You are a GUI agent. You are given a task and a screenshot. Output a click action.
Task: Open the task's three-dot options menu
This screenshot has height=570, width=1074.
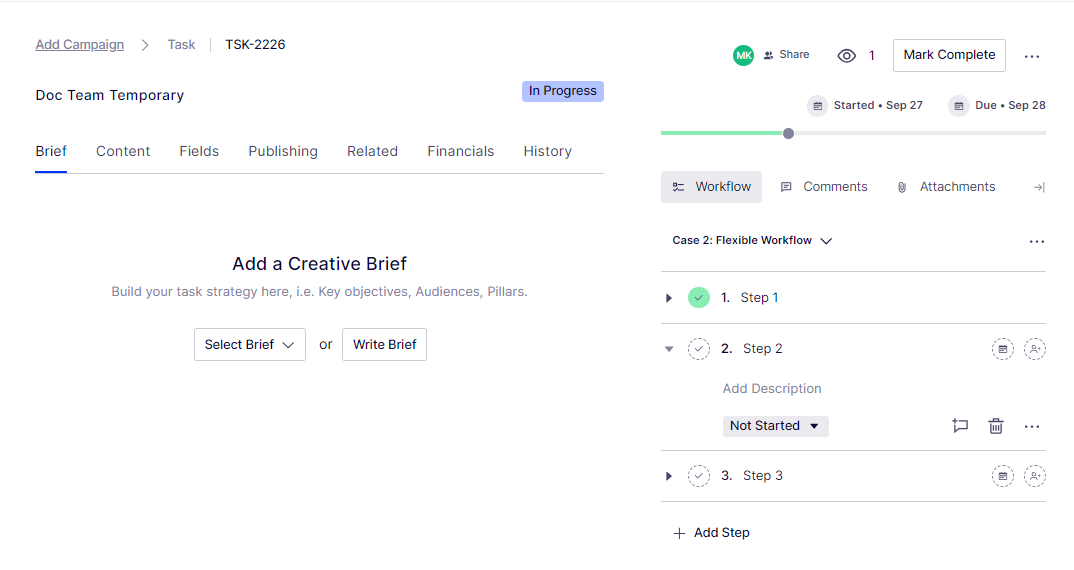coord(1032,57)
